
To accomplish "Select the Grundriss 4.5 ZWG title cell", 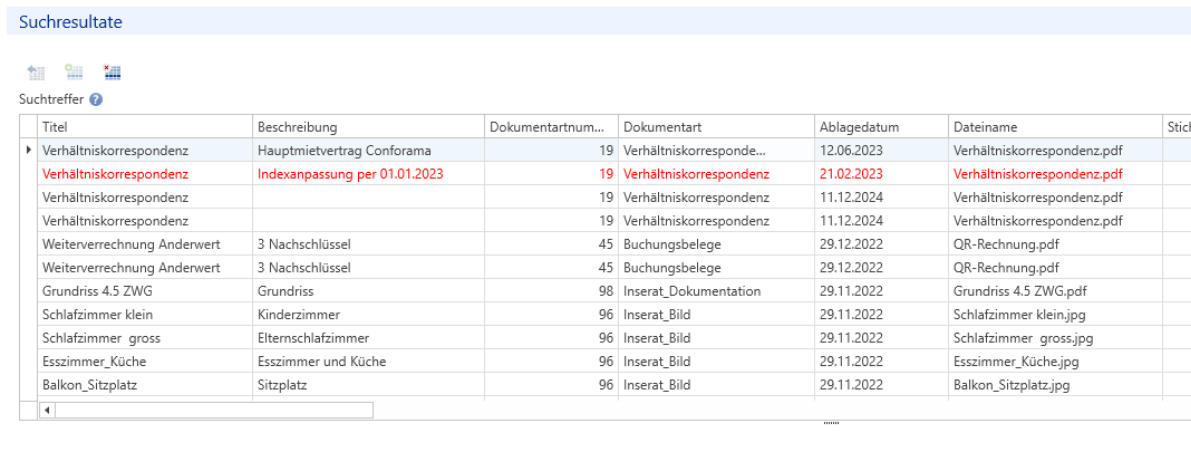I will 145,291.
